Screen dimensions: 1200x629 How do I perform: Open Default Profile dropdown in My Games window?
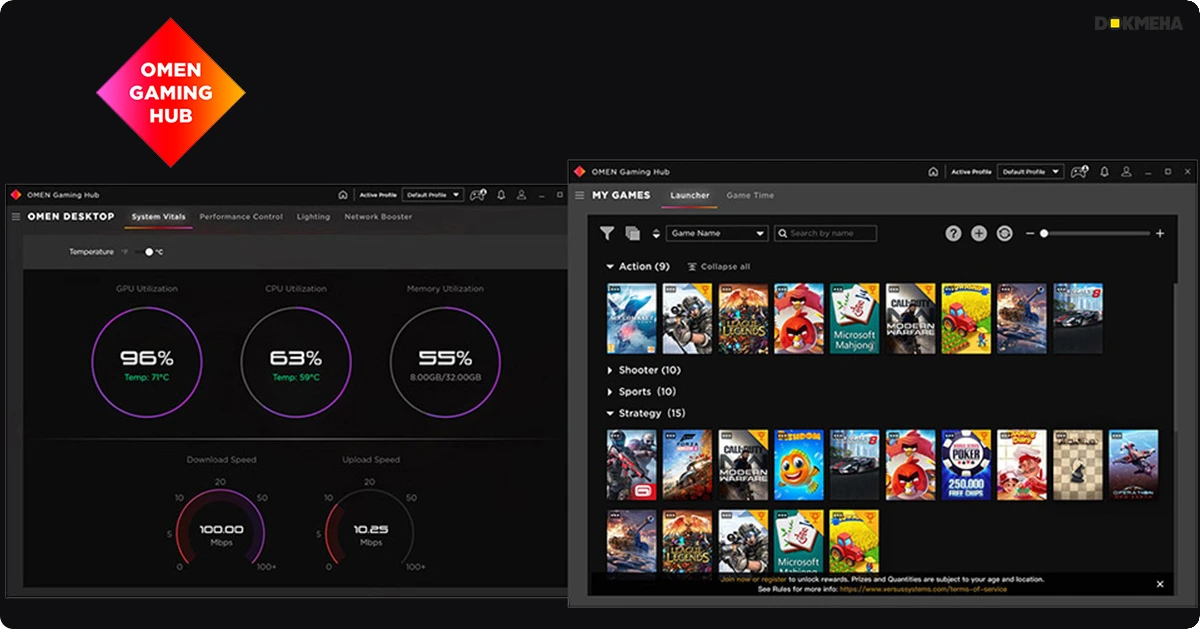click(1031, 172)
